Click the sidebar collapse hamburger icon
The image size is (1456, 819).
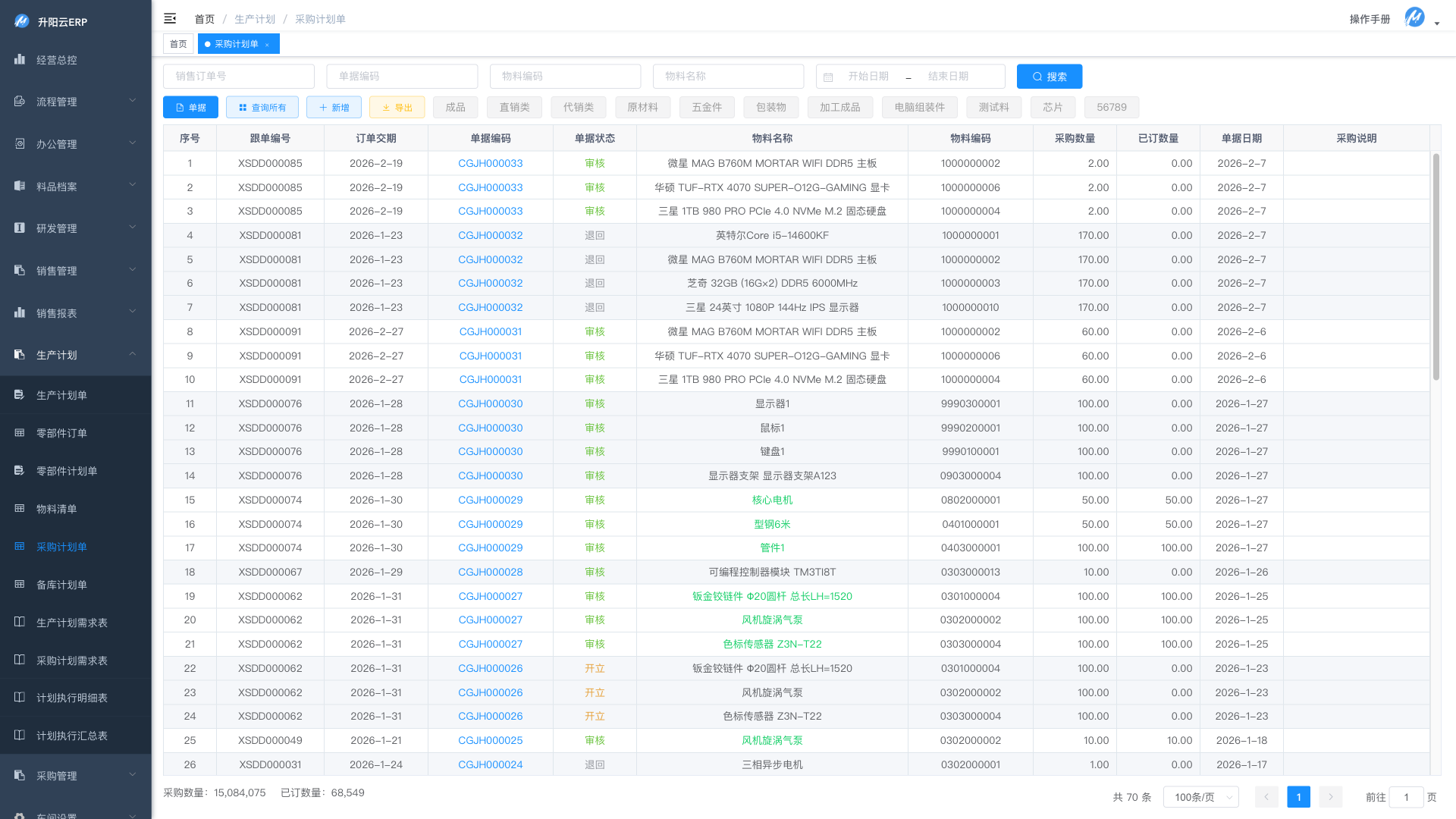[170, 18]
